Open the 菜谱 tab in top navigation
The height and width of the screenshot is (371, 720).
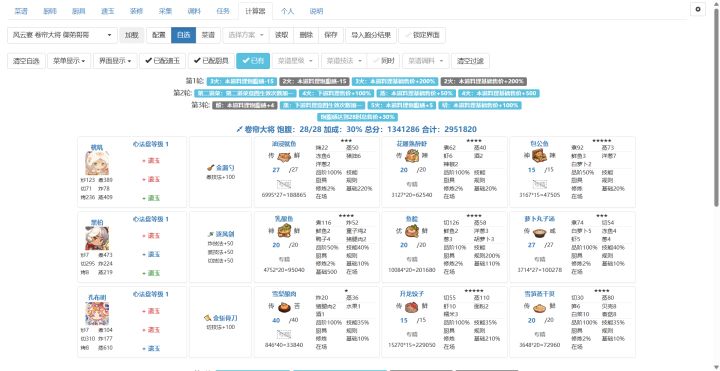[21, 11]
